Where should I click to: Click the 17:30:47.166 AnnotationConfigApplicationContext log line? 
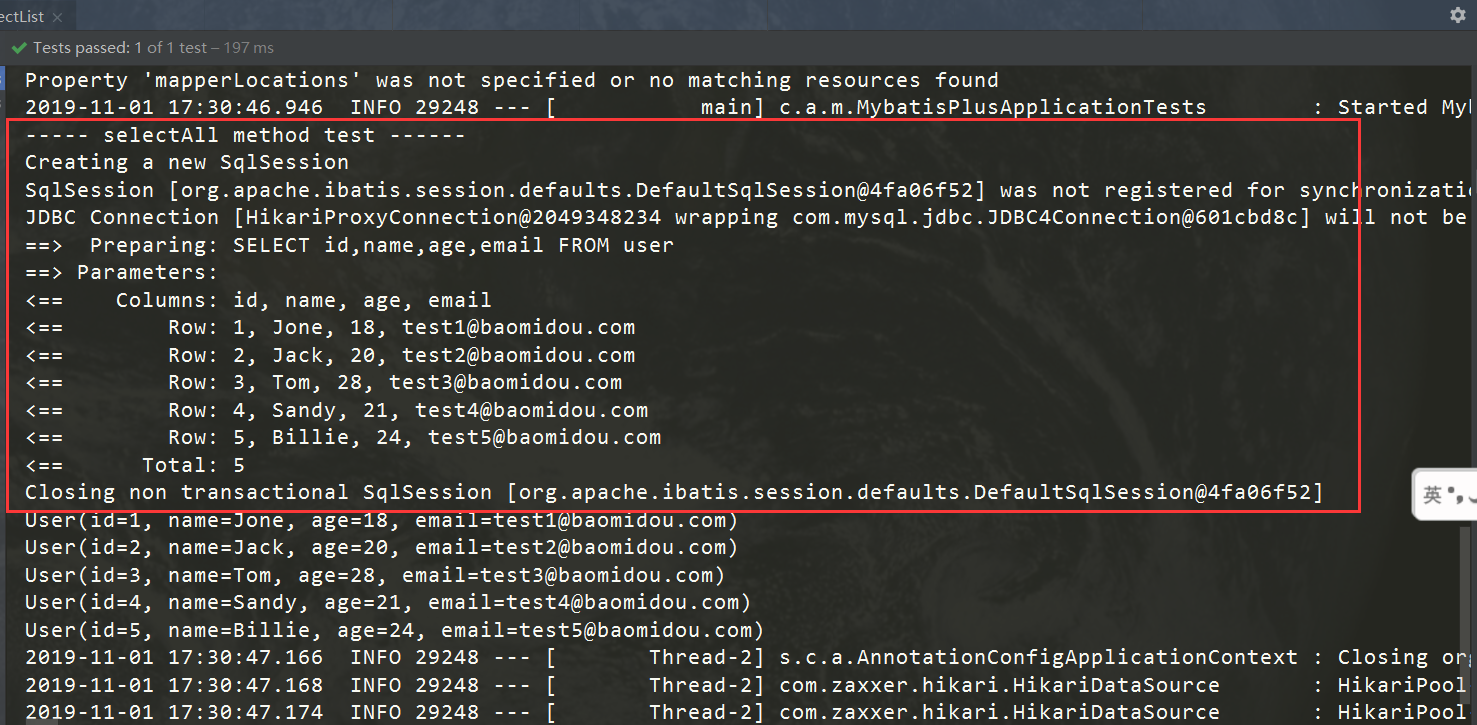(x=750, y=657)
